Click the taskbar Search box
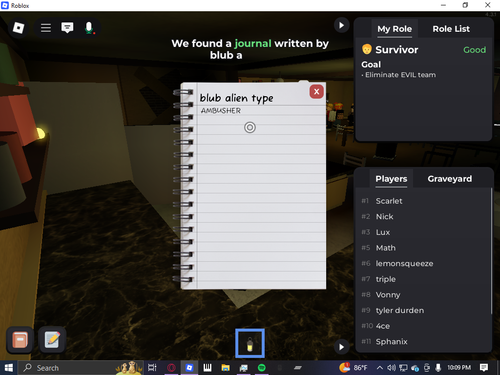 (x=81, y=368)
